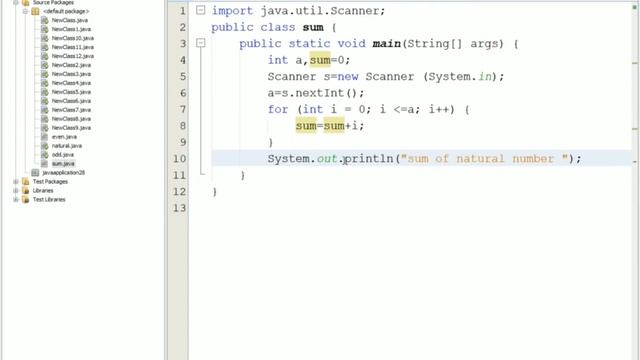Screen dimensions: 640x360
Task: Click 'println' on line 10
Action: pos(369,159)
